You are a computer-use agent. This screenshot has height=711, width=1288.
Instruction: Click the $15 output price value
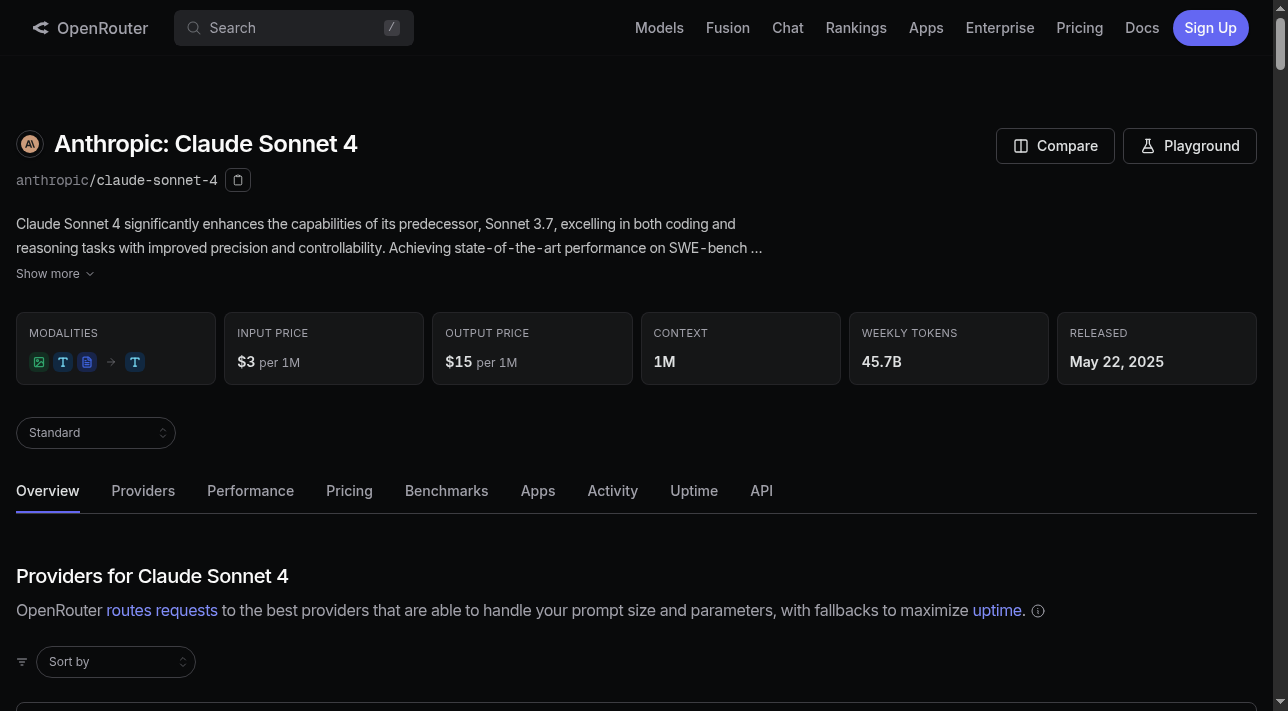(x=459, y=362)
